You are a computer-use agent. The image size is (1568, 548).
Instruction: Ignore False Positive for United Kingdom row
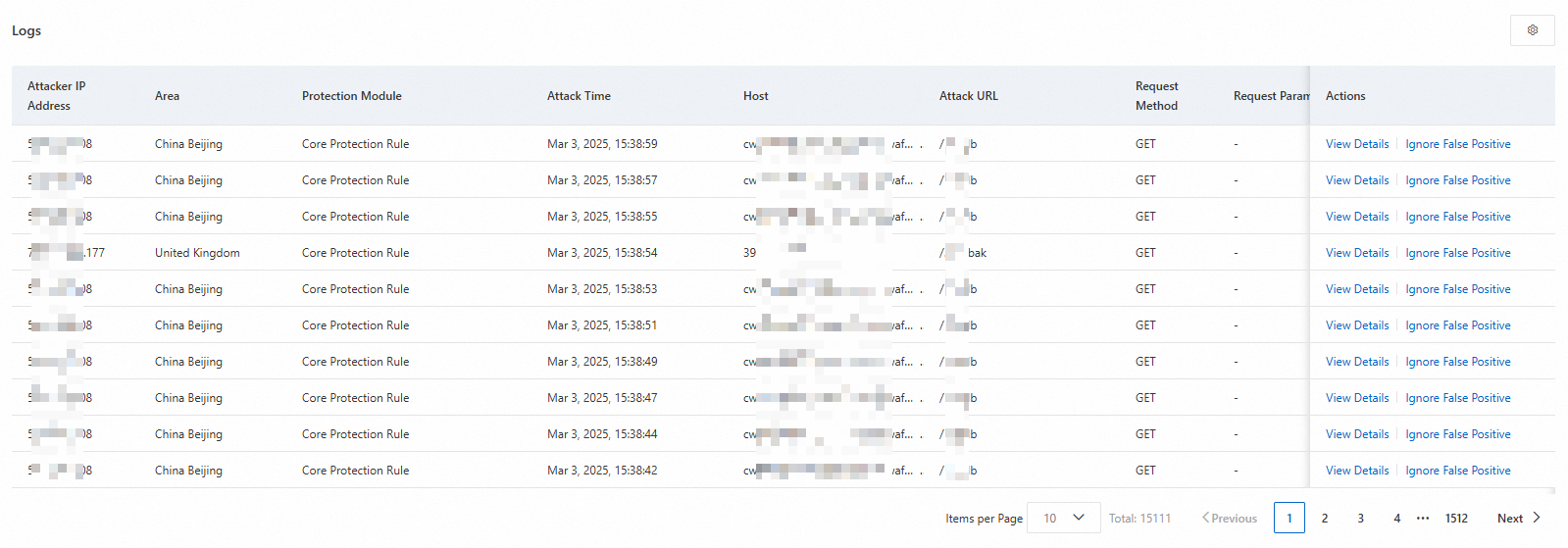(1457, 253)
